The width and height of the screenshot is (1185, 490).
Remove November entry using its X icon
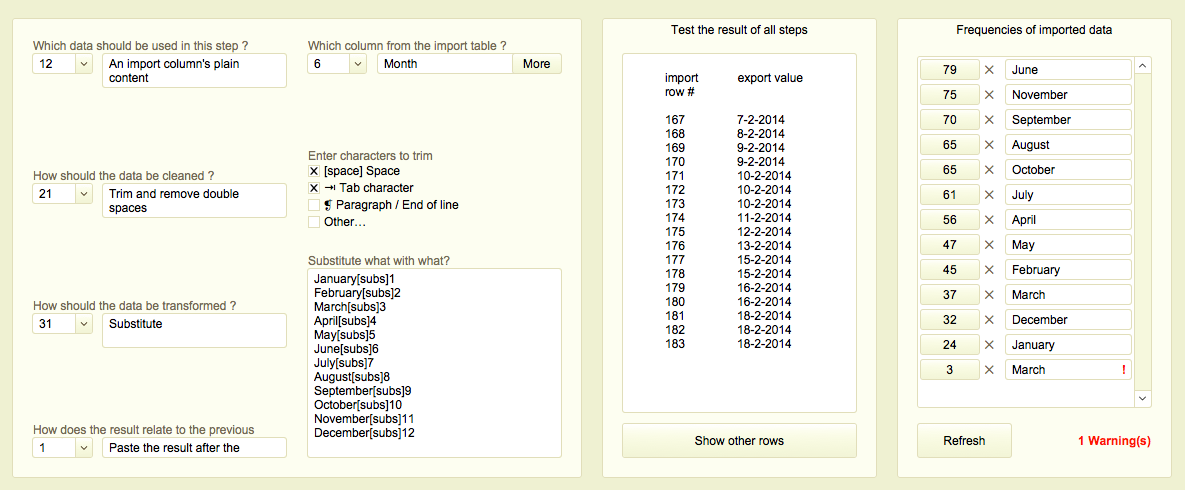tap(989, 95)
